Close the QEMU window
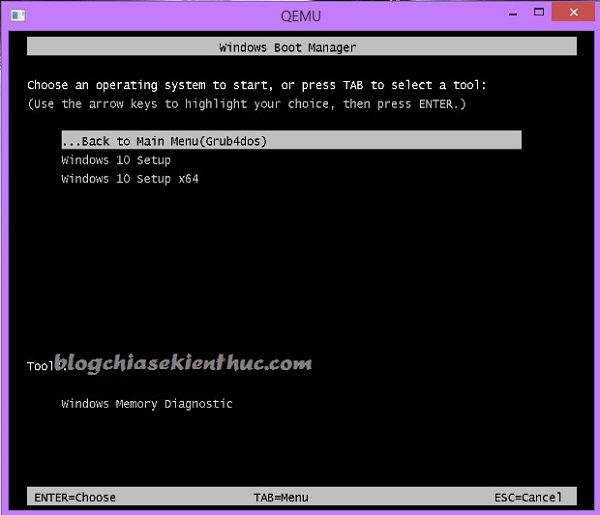The width and height of the screenshot is (600, 515). coord(573,12)
